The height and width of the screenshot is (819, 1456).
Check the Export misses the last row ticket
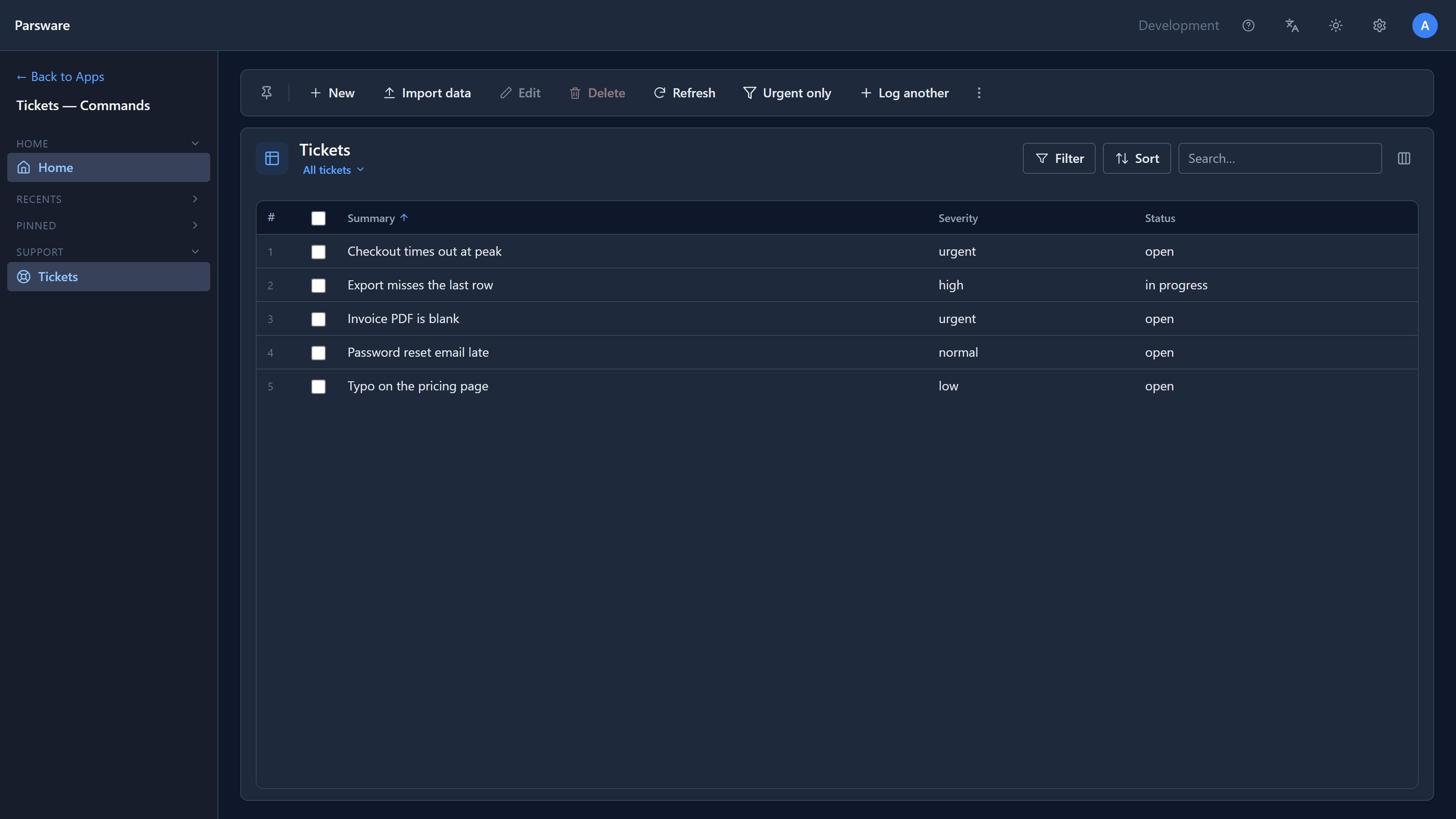click(x=318, y=285)
